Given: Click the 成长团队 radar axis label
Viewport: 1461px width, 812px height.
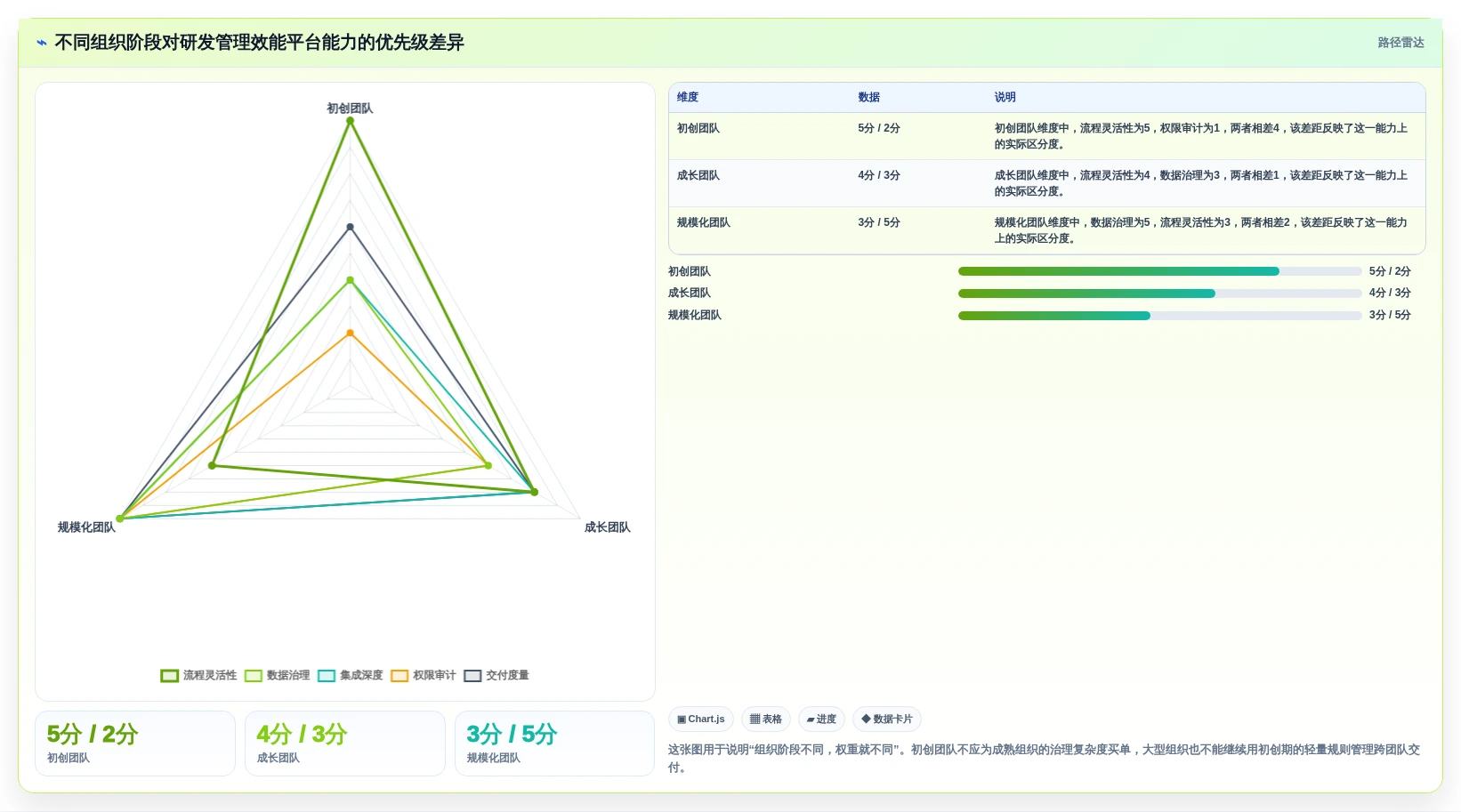Looking at the screenshot, I should pyautogui.click(x=608, y=527).
